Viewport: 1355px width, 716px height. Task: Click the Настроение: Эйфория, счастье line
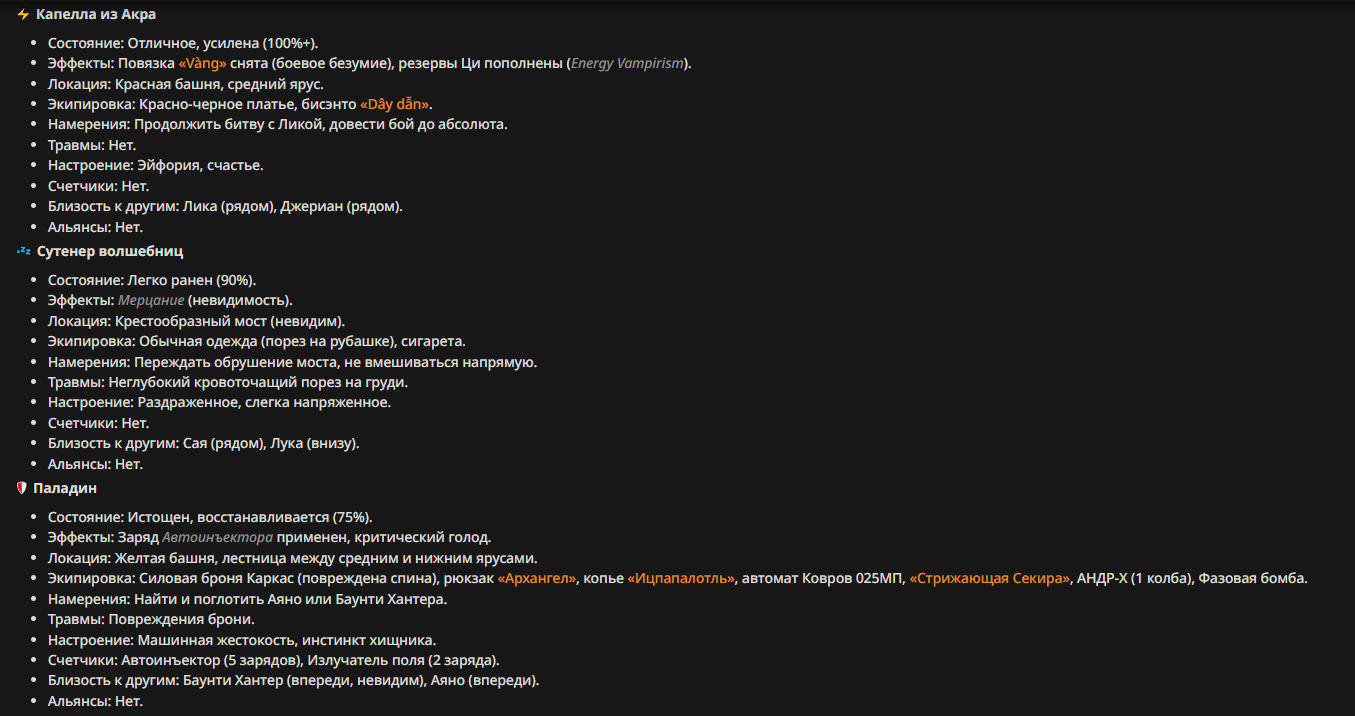pos(156,165)
